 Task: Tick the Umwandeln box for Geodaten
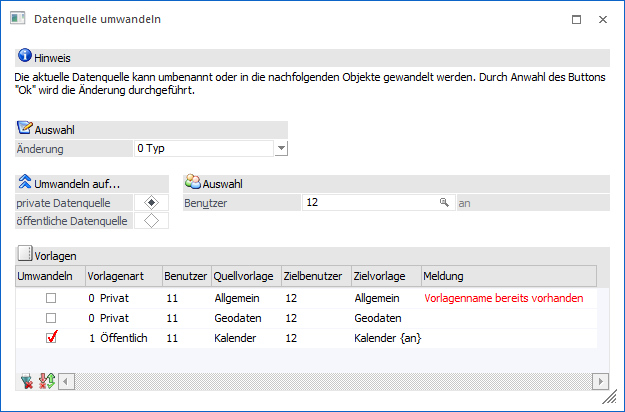point(50,318)
